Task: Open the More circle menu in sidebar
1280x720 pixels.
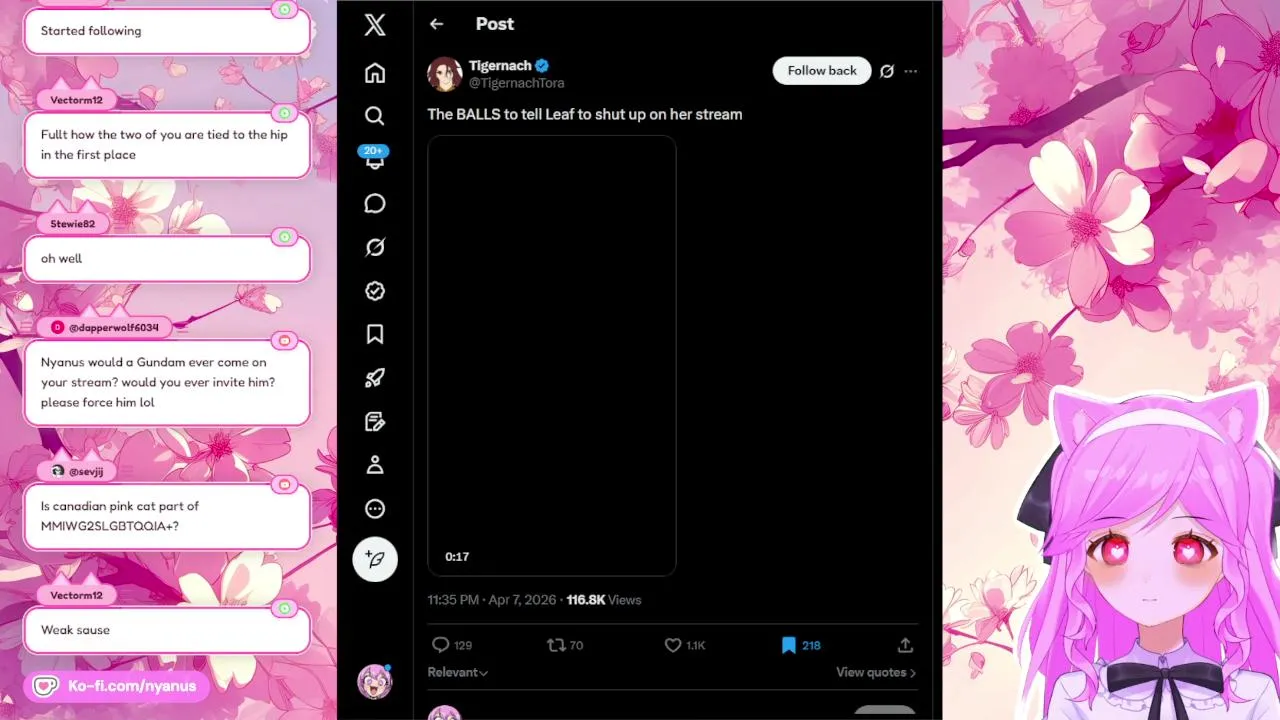Action: [375, 509]
